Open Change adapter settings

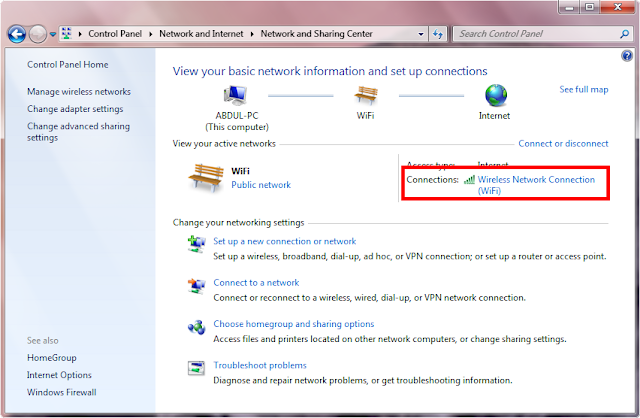point(75,109)
